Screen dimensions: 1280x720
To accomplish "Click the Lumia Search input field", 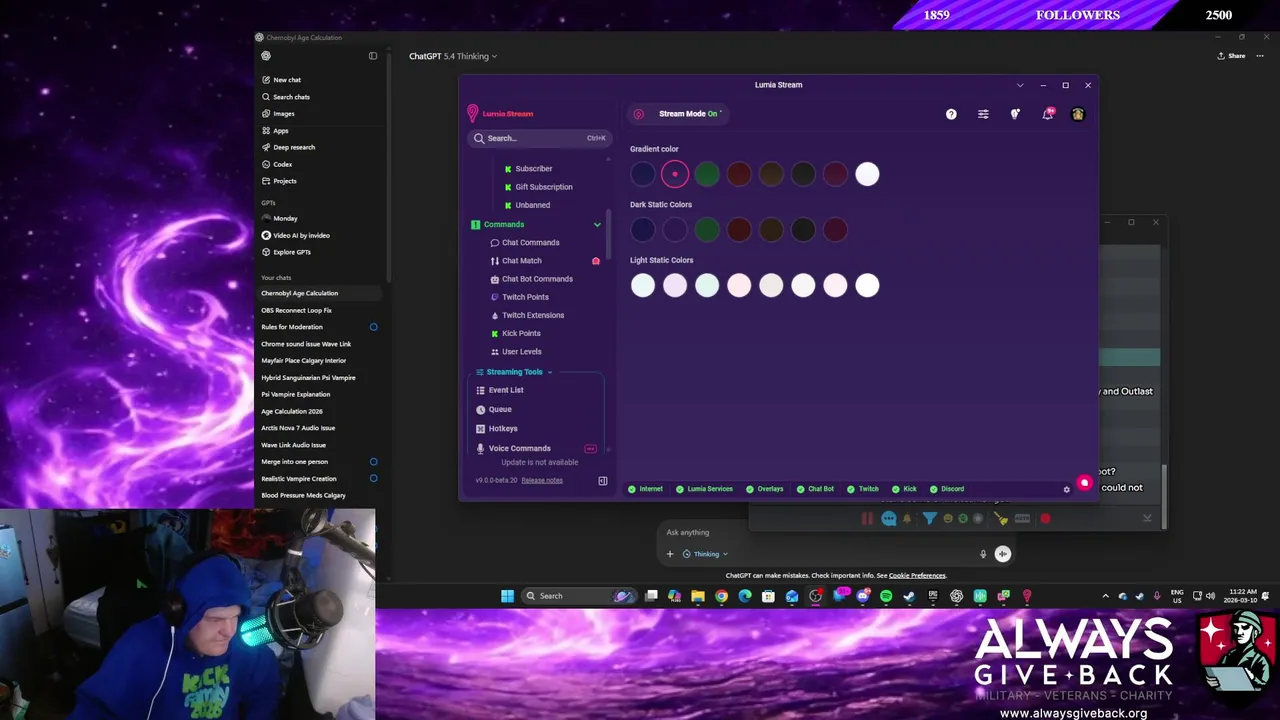I will (x=539, y=138).
